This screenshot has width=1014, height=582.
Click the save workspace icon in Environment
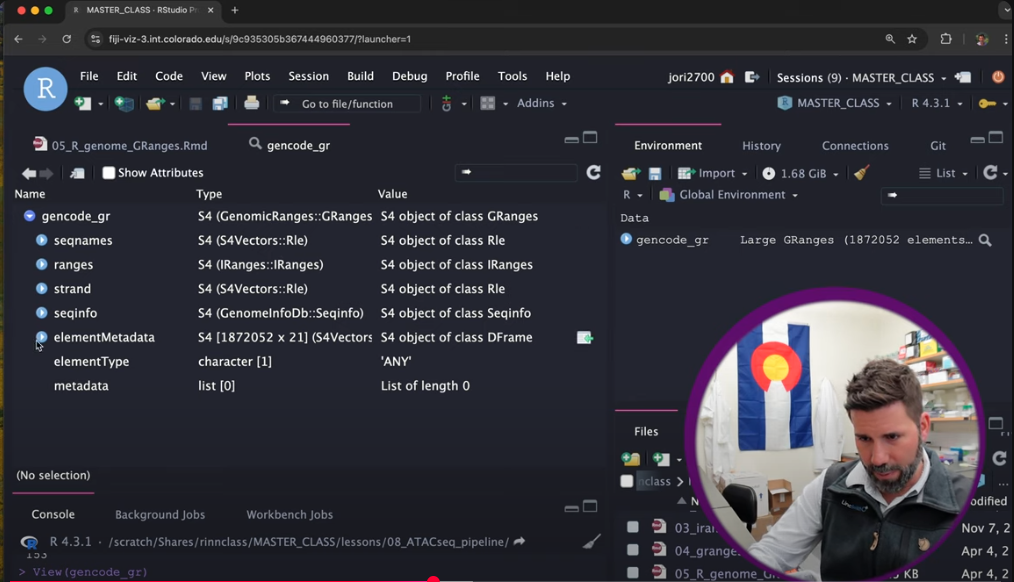point(655,173)
